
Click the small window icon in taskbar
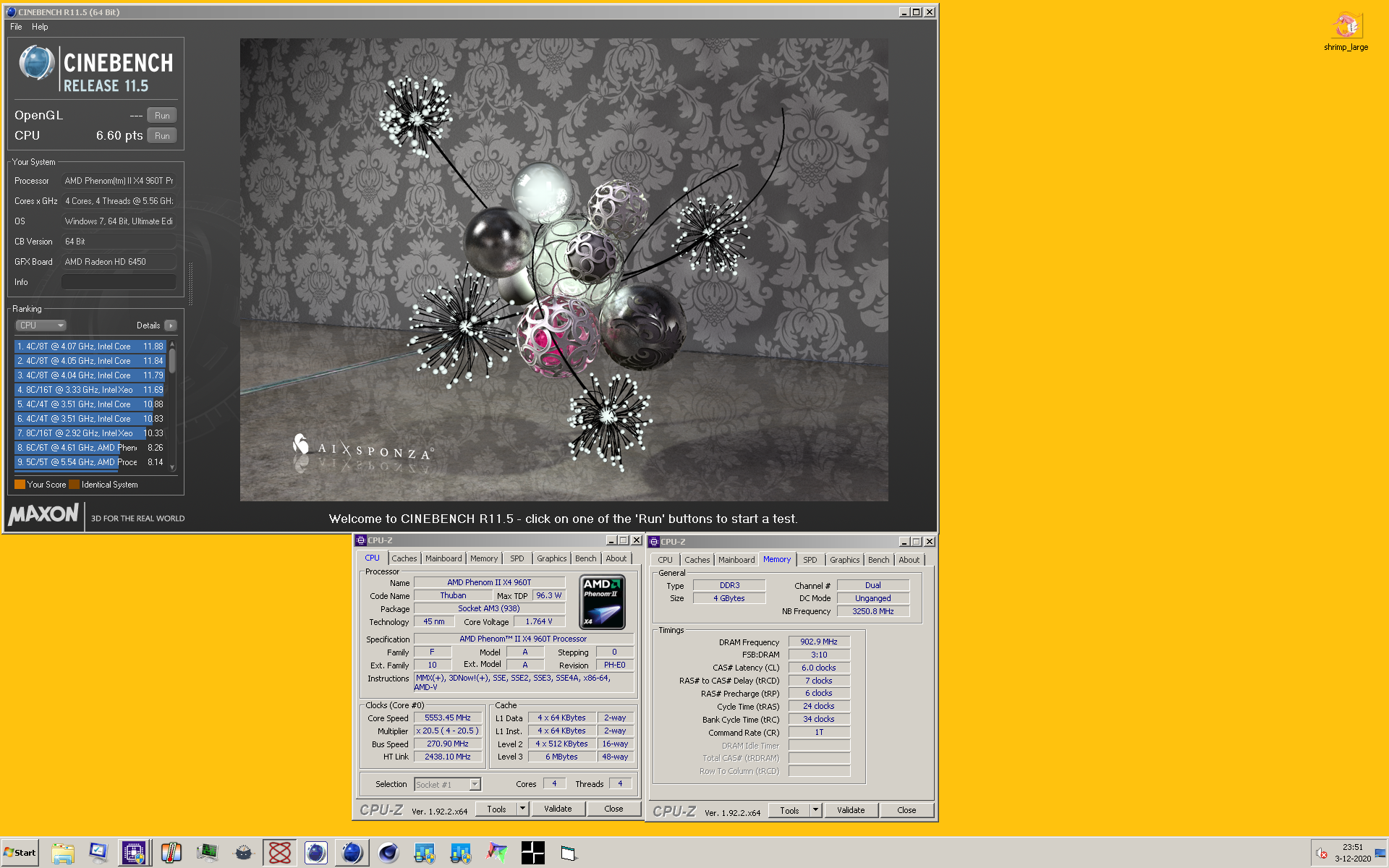point(569,853)
